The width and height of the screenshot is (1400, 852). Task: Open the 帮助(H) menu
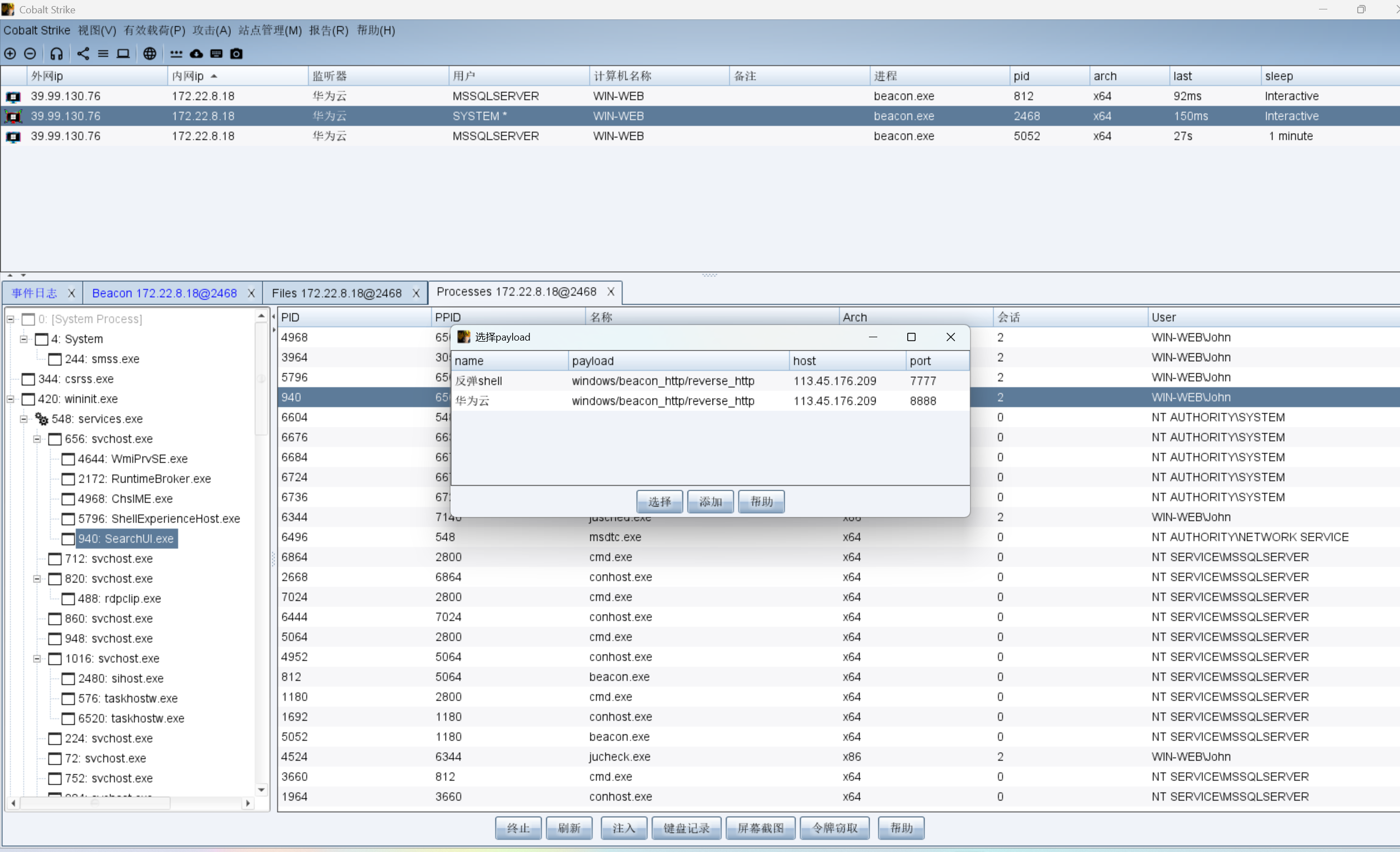pos(376,30)
